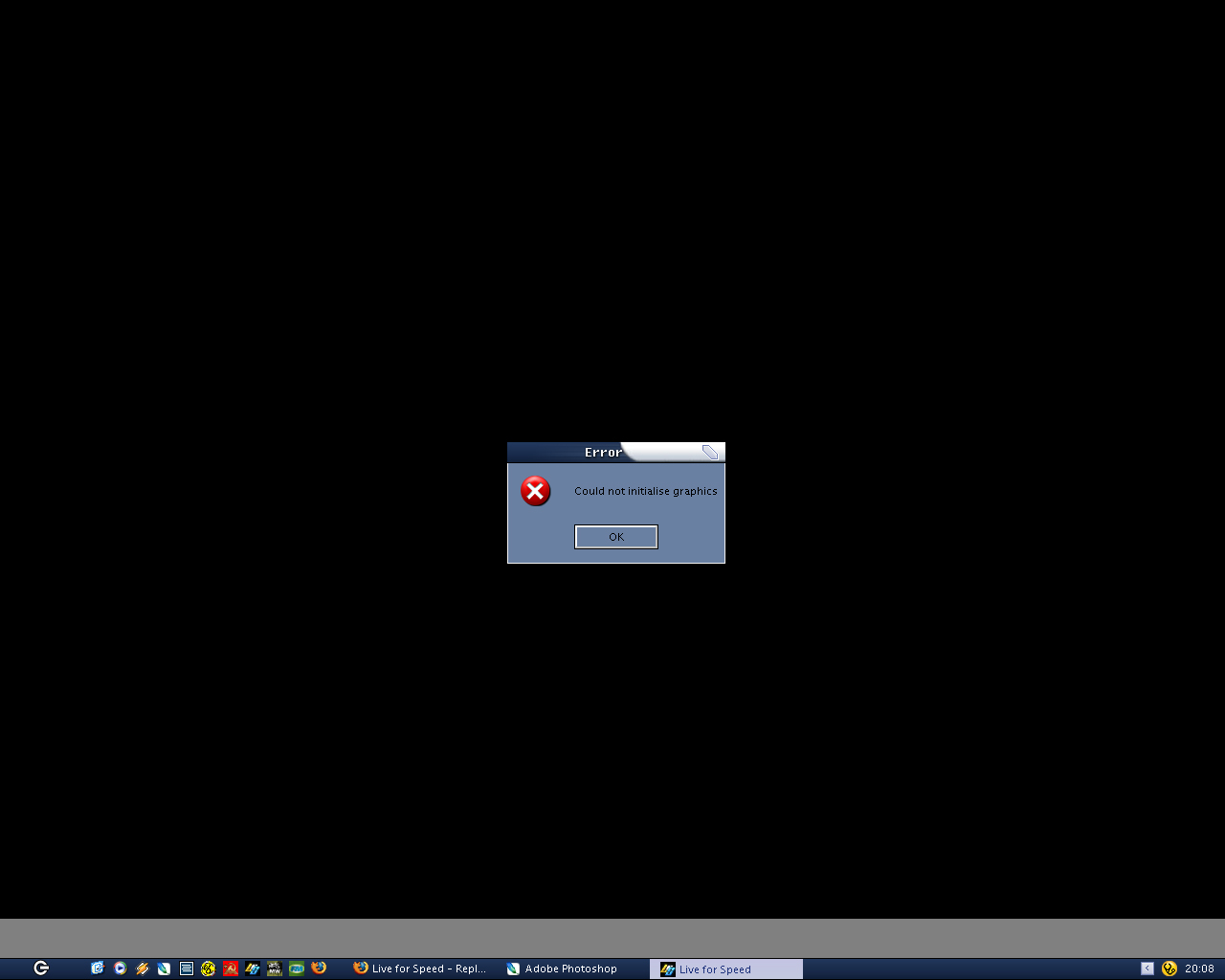Switch to the Adobe Photoshop taskbar window
This screenshot has width=1225, height=980.
pyautogui.click(x=574, y=969)
